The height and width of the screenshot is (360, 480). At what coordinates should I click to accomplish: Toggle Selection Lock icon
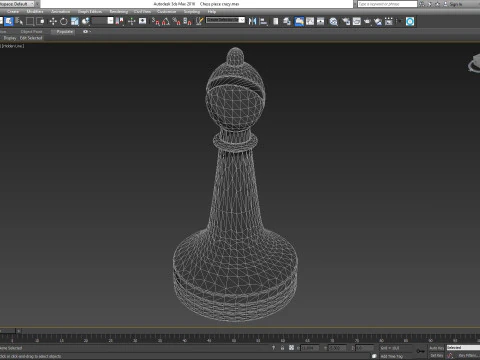282,348
